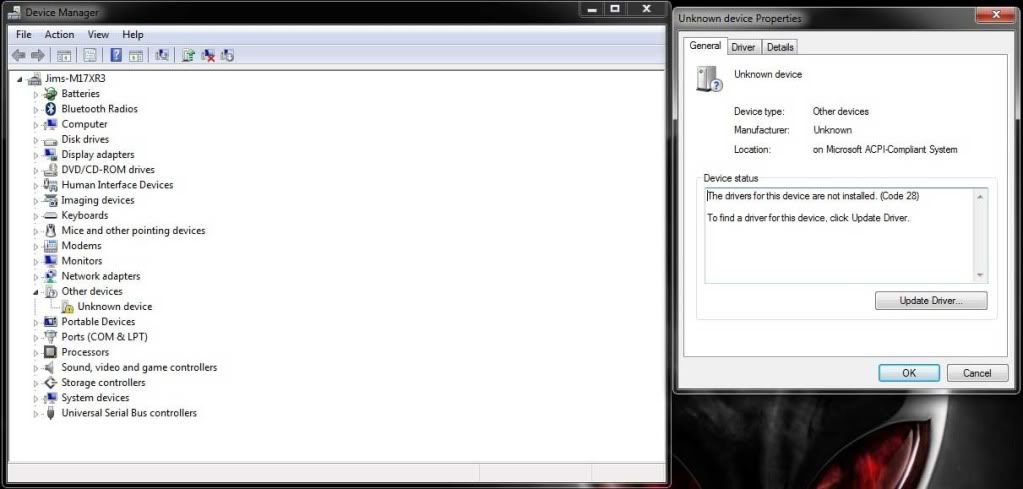Expand the Ports (COM & LPT) arrow

point(36,337)
